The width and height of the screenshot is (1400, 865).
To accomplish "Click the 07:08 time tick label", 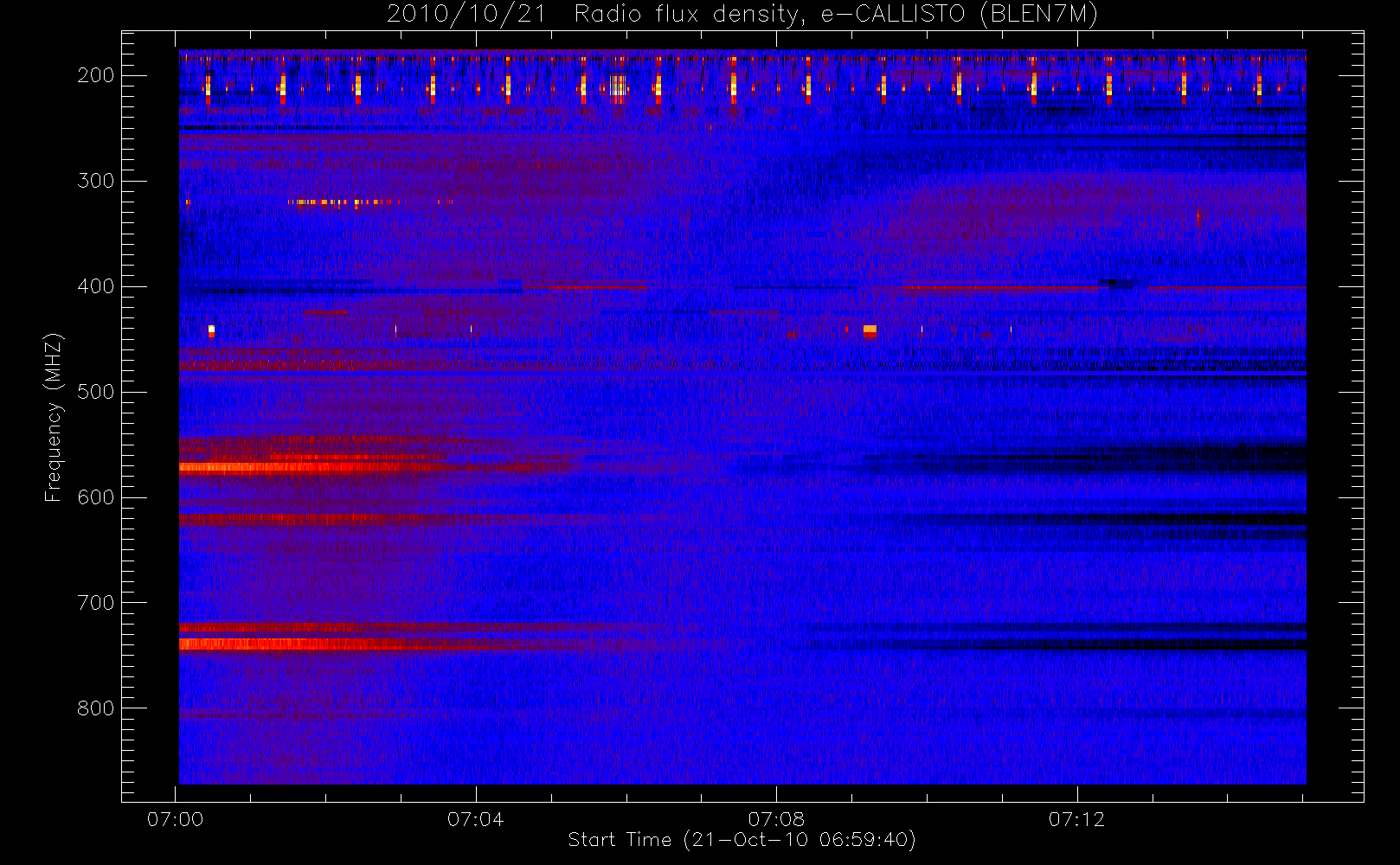I will pyautogui.click(x=776, y=819).
